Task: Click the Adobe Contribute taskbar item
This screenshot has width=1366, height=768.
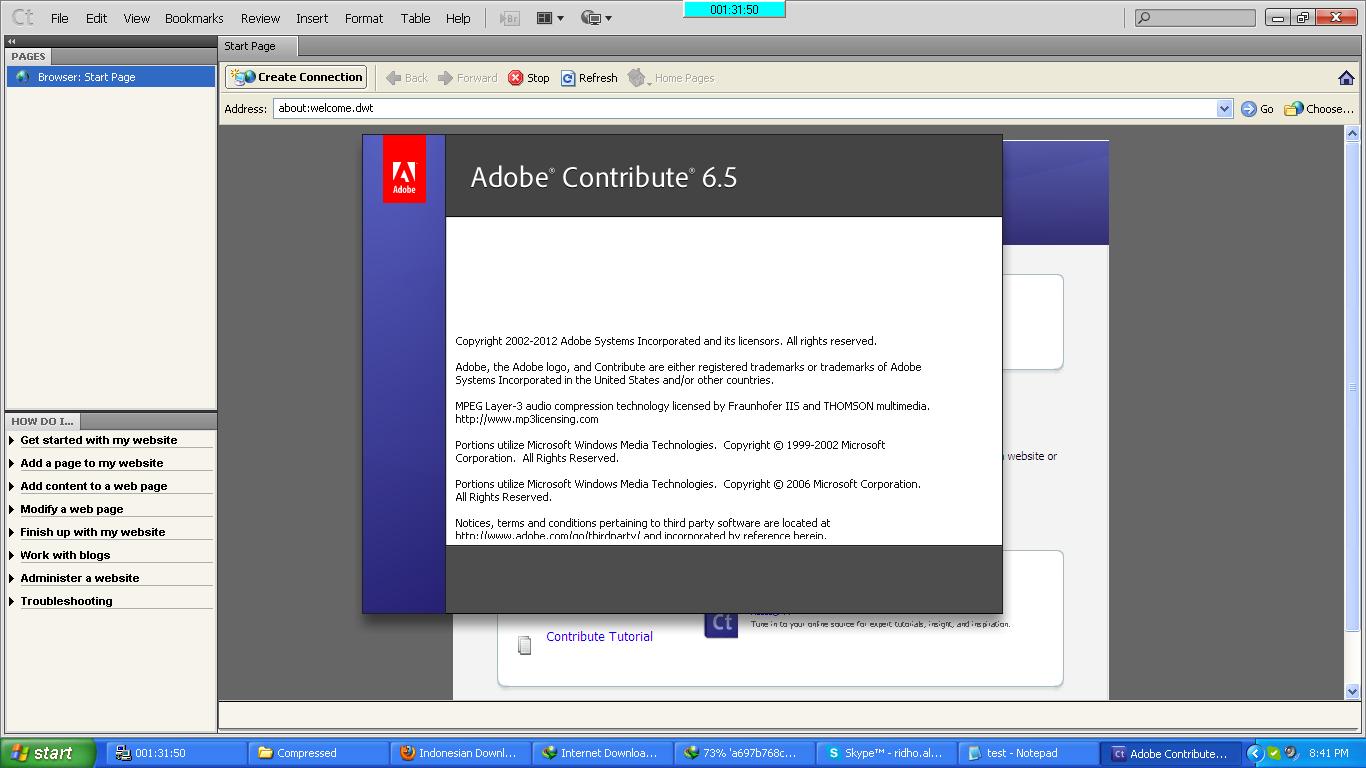Action: [x=1170, y=753]
